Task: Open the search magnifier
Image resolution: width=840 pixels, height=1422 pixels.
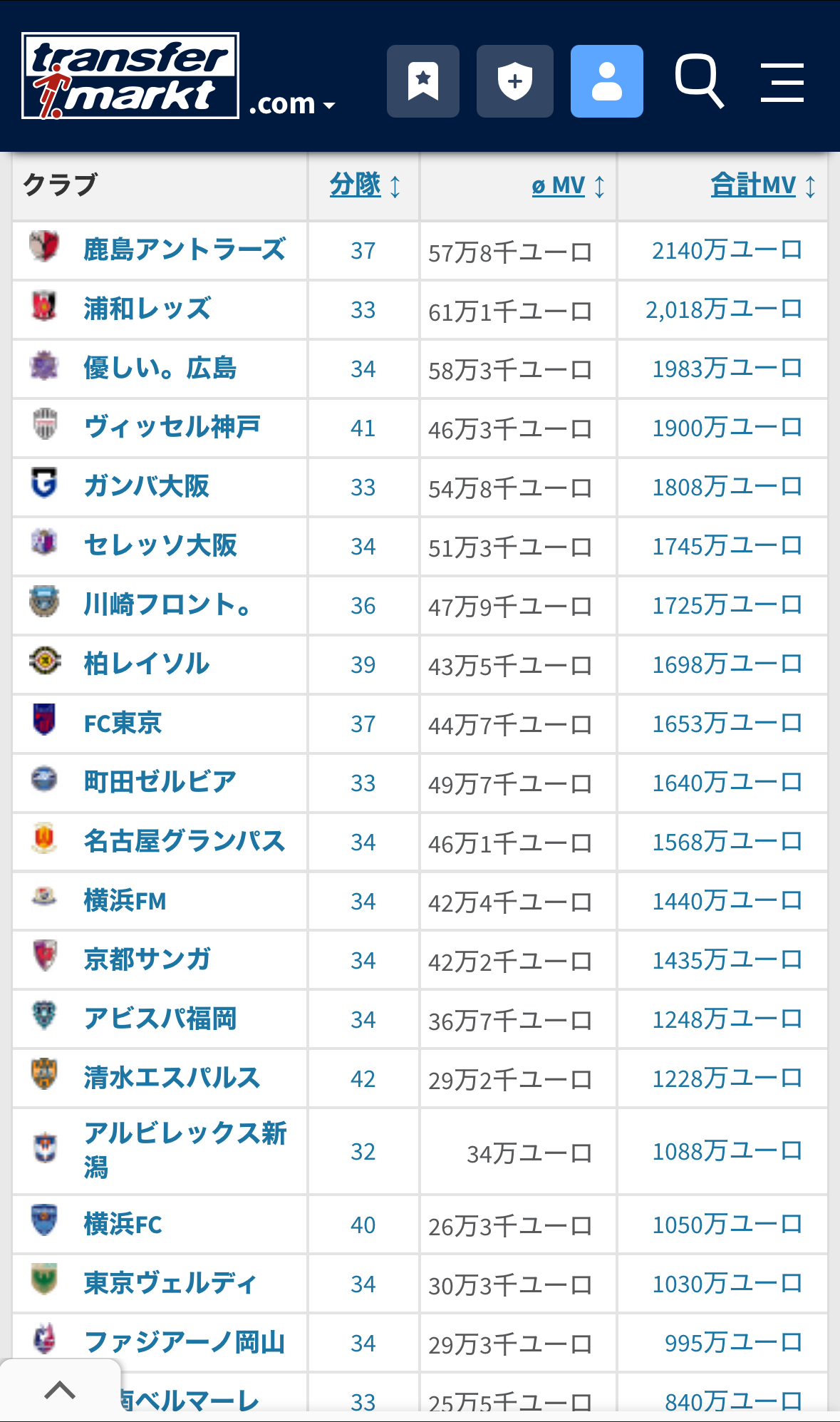Action: (x=699, y=81)
